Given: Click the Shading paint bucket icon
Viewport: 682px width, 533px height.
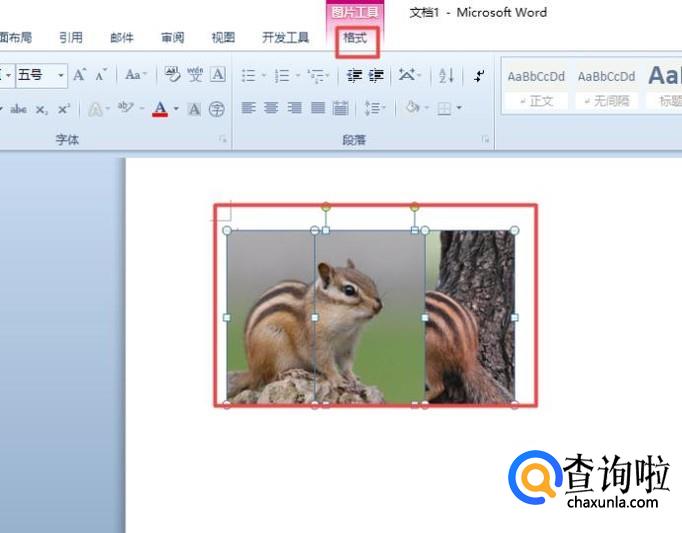Looking at the screenshot, I should (x=412, y=107).
